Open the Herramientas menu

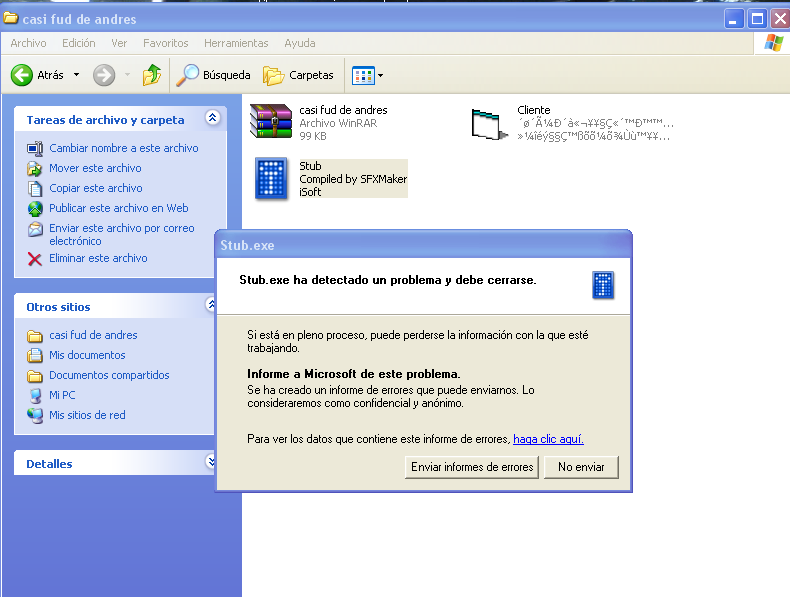236,43
